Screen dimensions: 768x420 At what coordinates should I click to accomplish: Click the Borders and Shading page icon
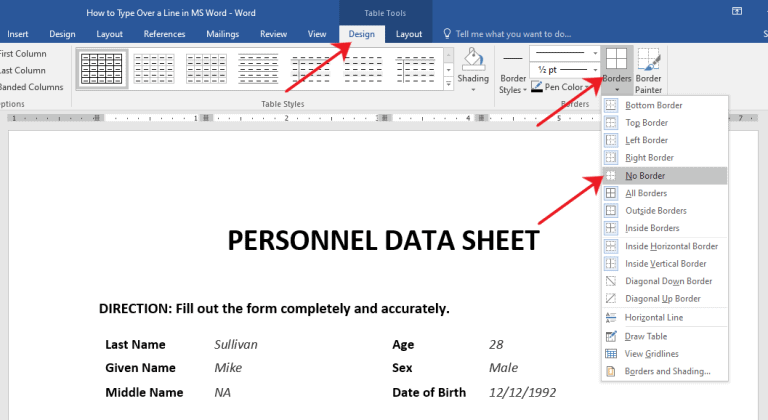click(611, 371)
